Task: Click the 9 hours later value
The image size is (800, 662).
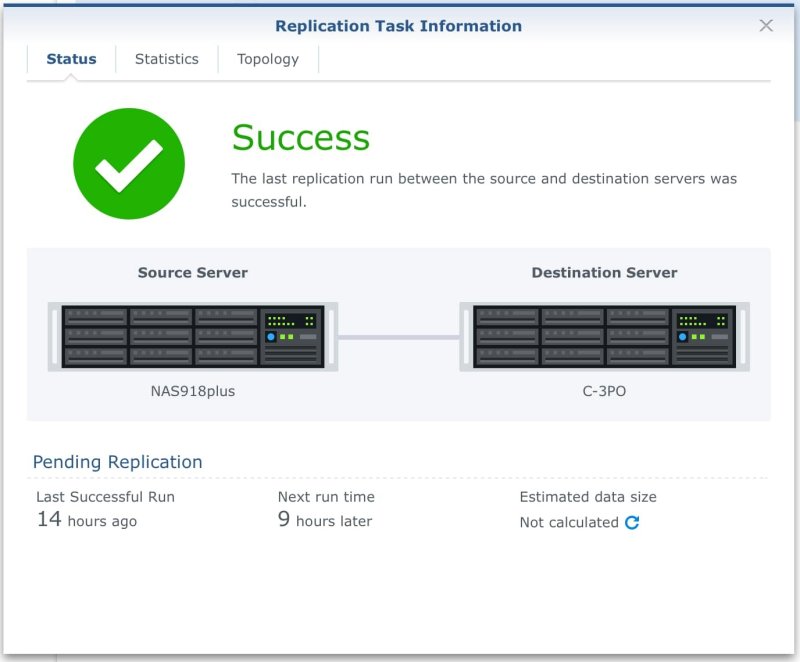Action: (x=325, y=520)
